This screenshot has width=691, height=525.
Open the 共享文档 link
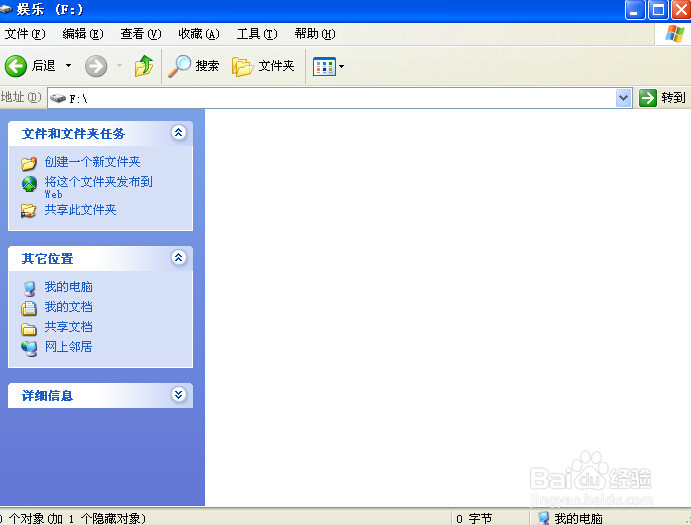pyautogui.click(x=68, y=327)
